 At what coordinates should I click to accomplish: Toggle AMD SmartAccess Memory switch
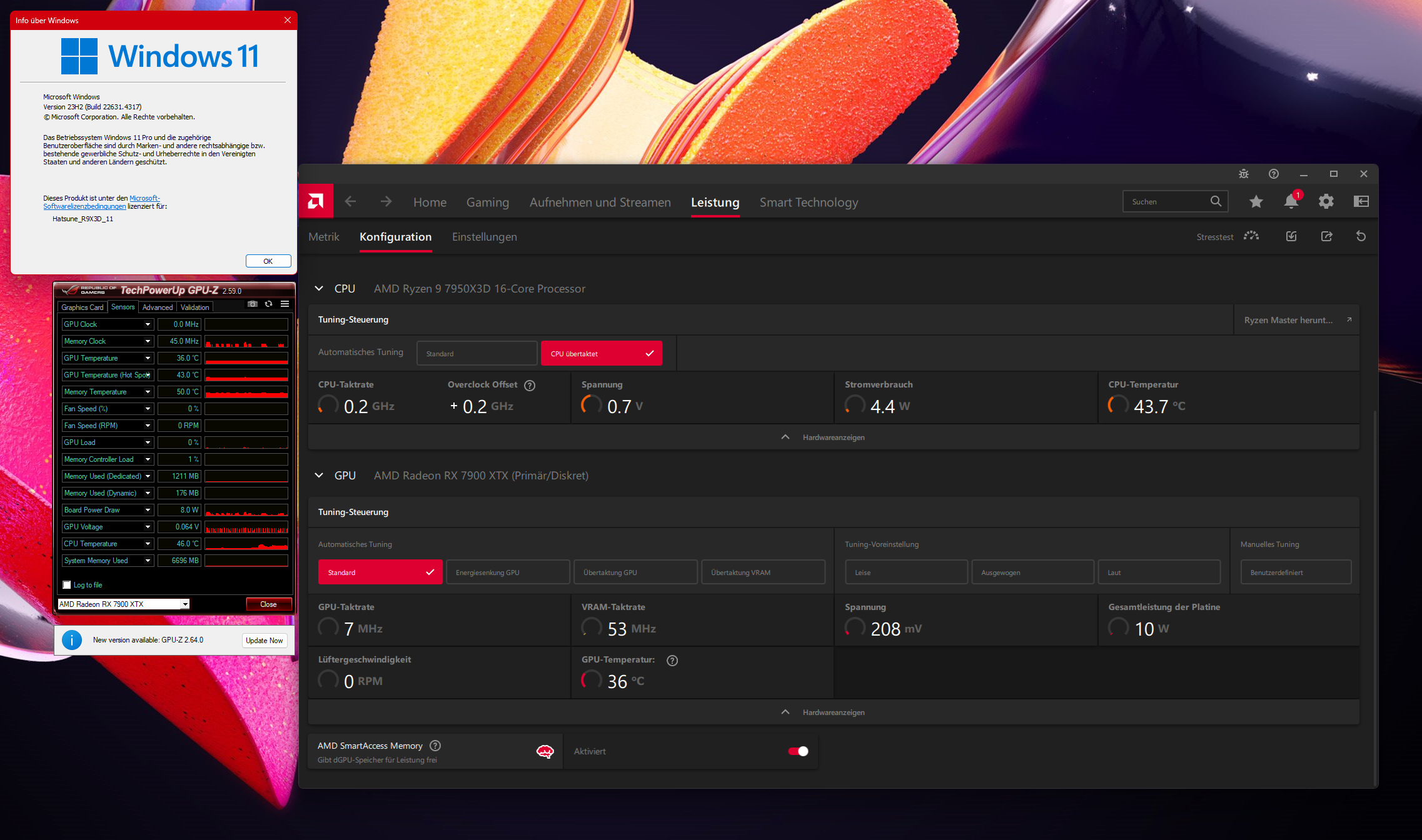(x=798, y=751)
